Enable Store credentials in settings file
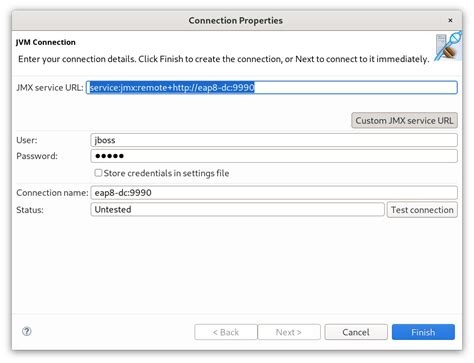 pyautogui.click(x=98, y=173)
